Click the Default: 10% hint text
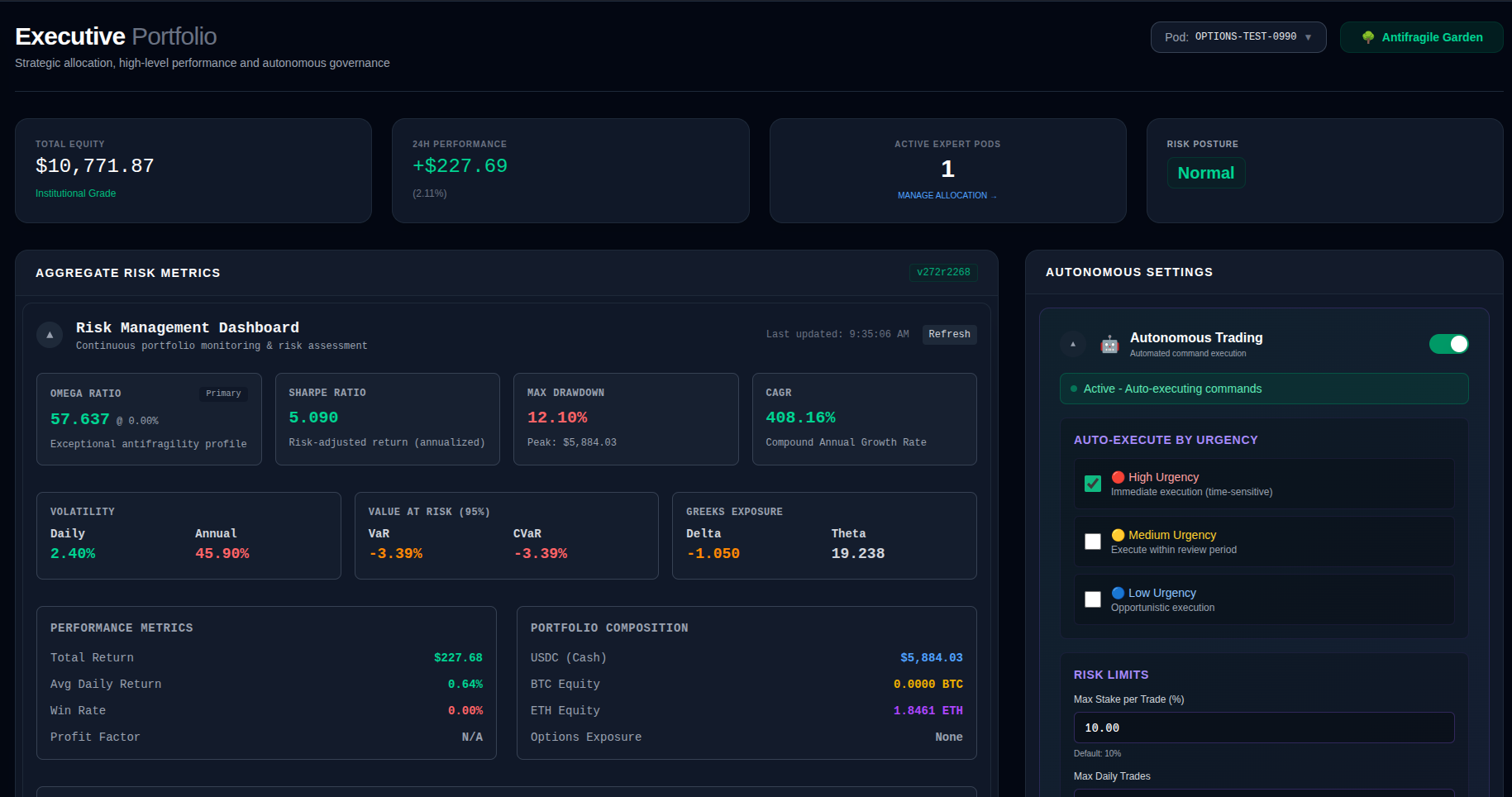This screenshot has width=1512, height=797. [x=1097, y=753]
